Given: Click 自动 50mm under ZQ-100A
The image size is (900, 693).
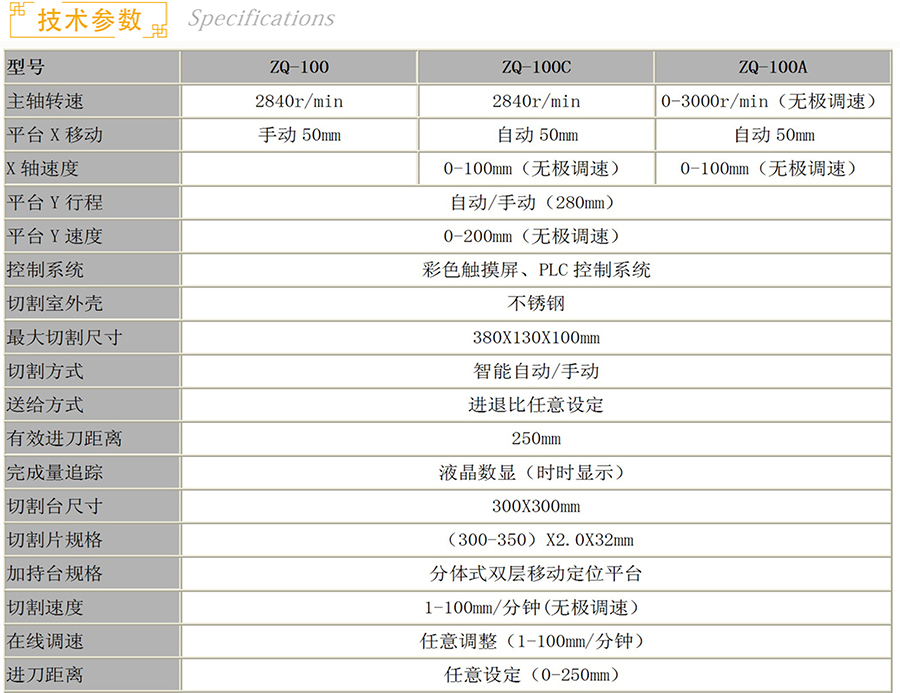Looking at the screenshot, I should [x=773, y=135].
